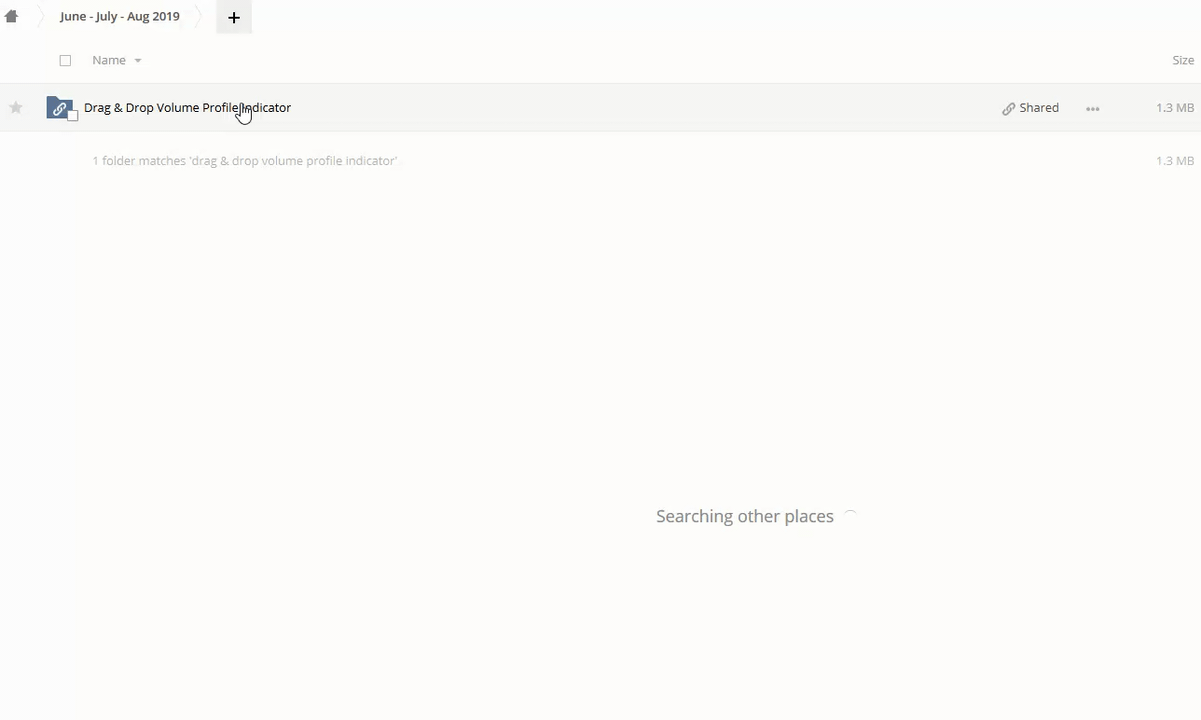Click the chain link icon beside Shared
The image size is (1201, 720).
click(x=1008, y=108)
